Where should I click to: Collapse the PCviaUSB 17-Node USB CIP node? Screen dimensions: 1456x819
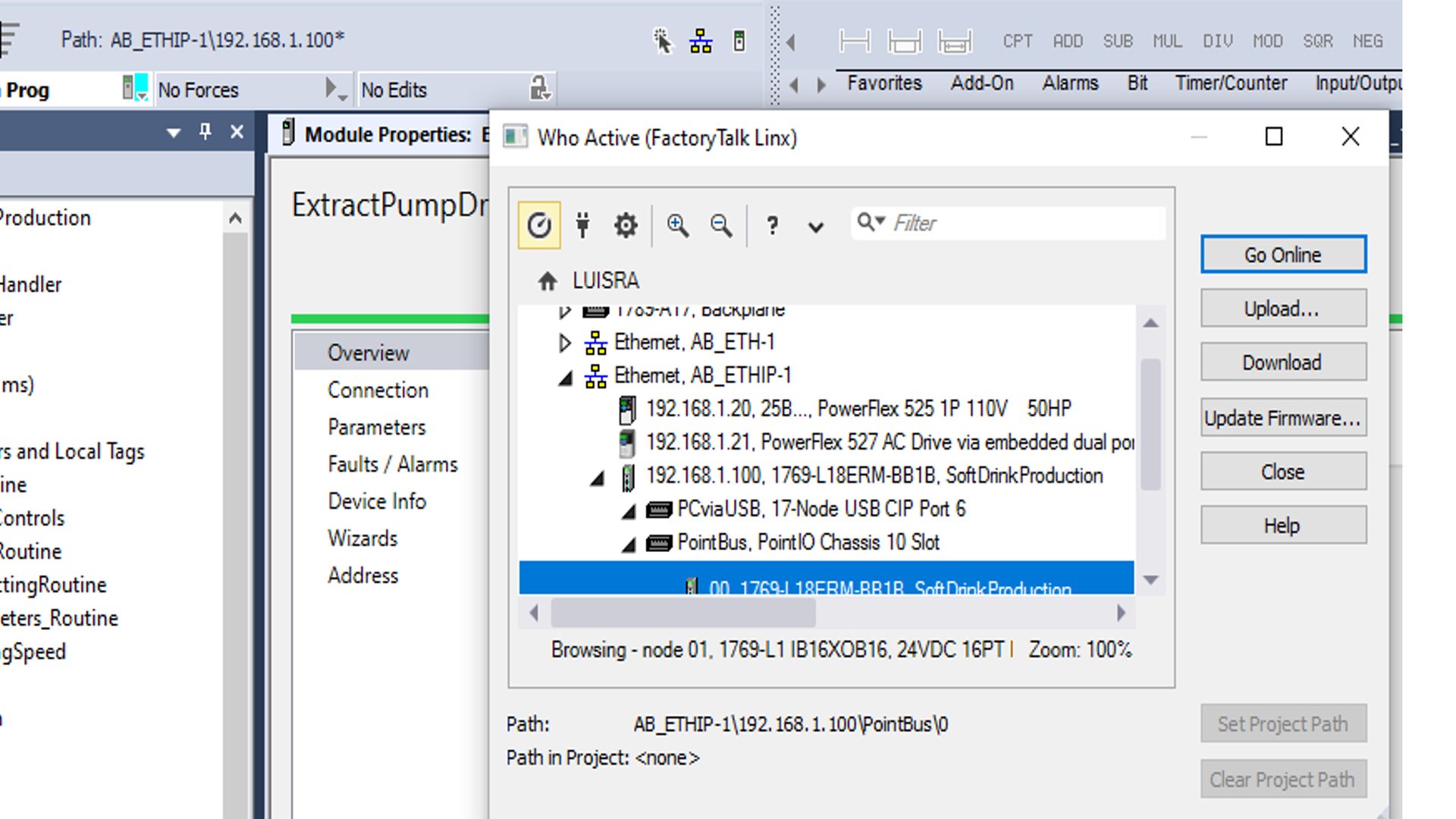(629, 511)
